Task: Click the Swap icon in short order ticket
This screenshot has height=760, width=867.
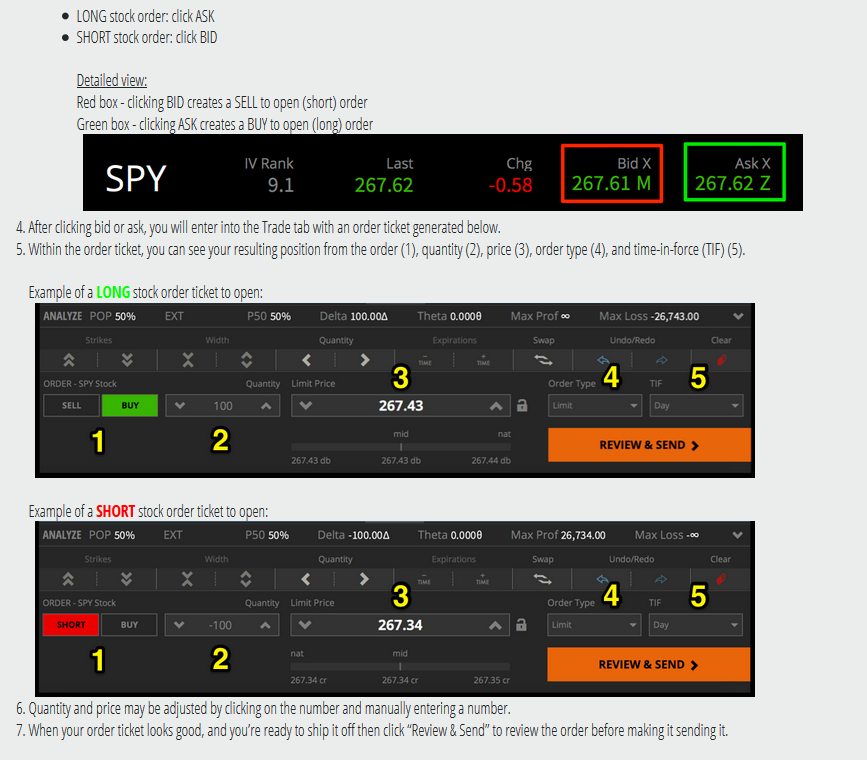Action: 542,579
